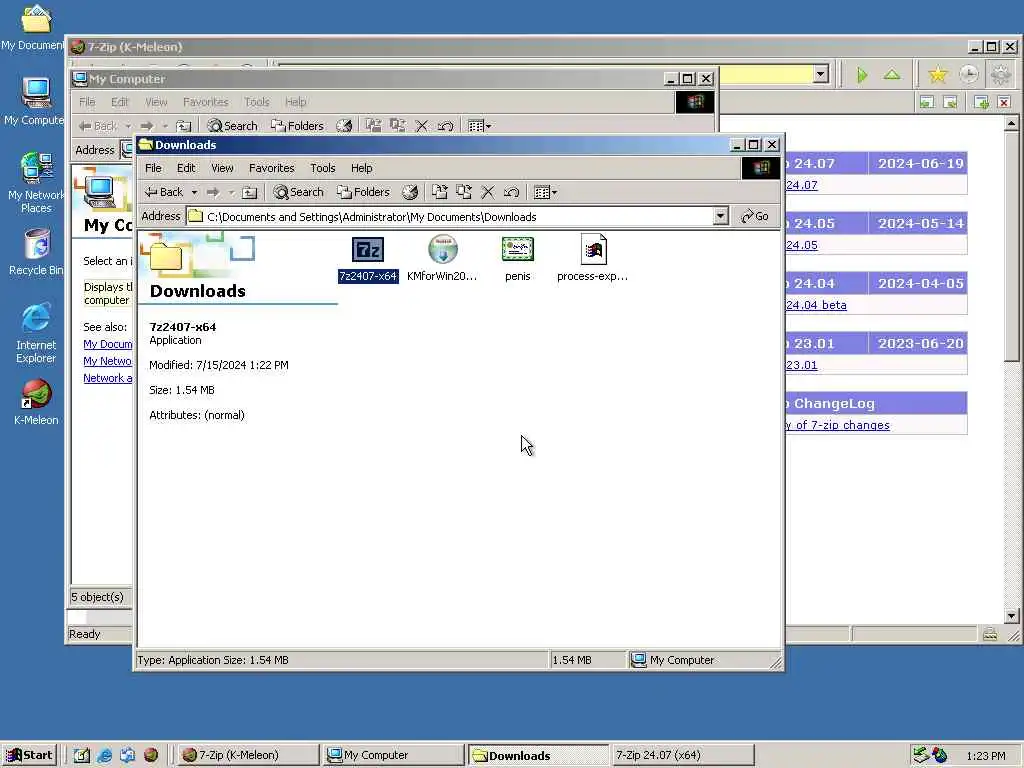
Task: Expand K-Meleon URL bar dropdown arrow
Action: tap(821, 74)
